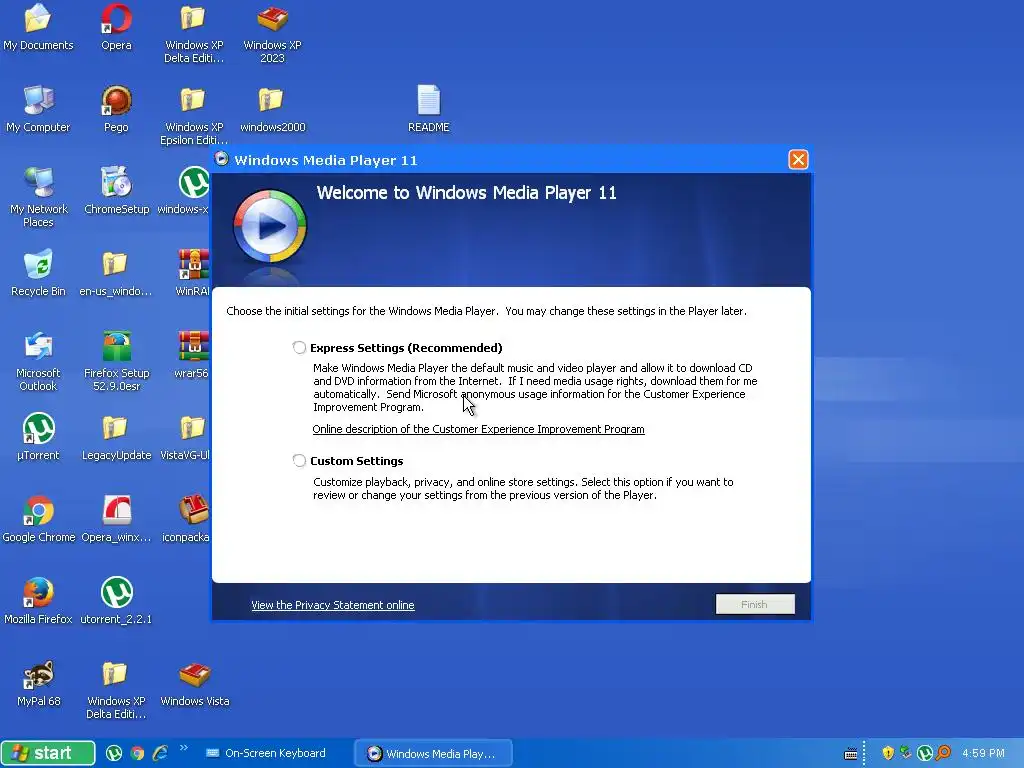The height and width of the screenshot is (768, 1024).
Task: Select LegacyUpdate folder icon
Action: (x=116, y=437)
